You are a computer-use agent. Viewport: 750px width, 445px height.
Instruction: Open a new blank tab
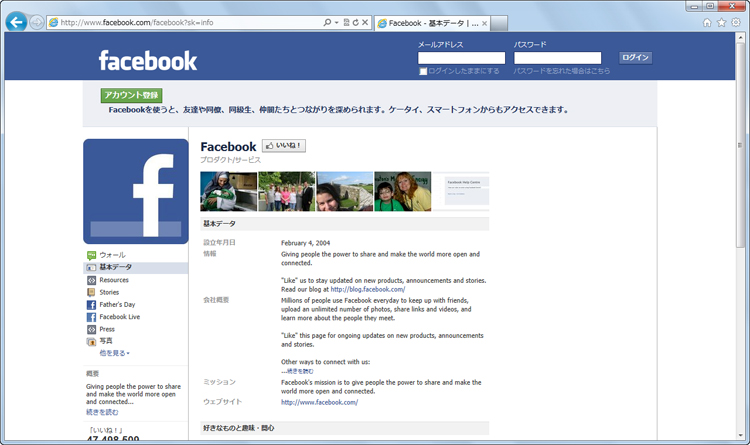click(x=499, y=23)
